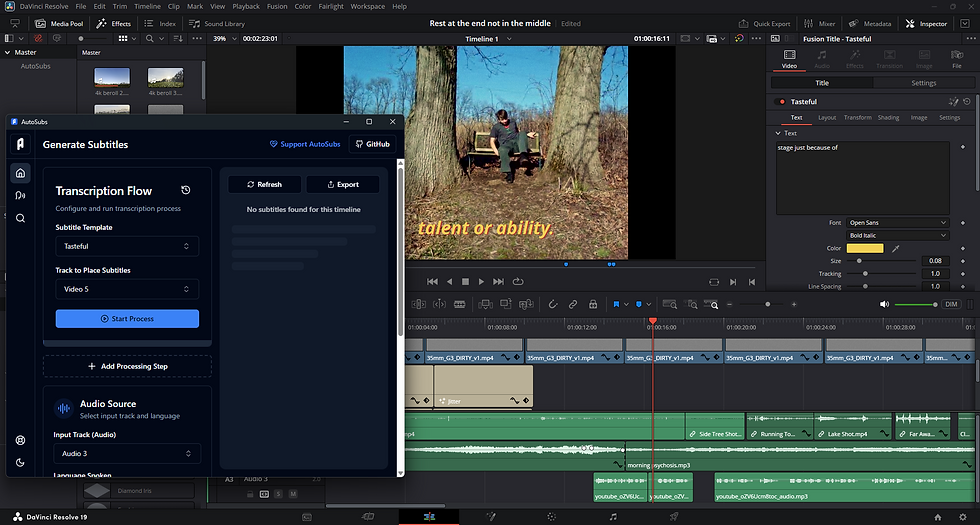Toggle AutoSubs dark mode moon icon
The height and width of the screenshot is (525, 980).
(x=20, y=462)
